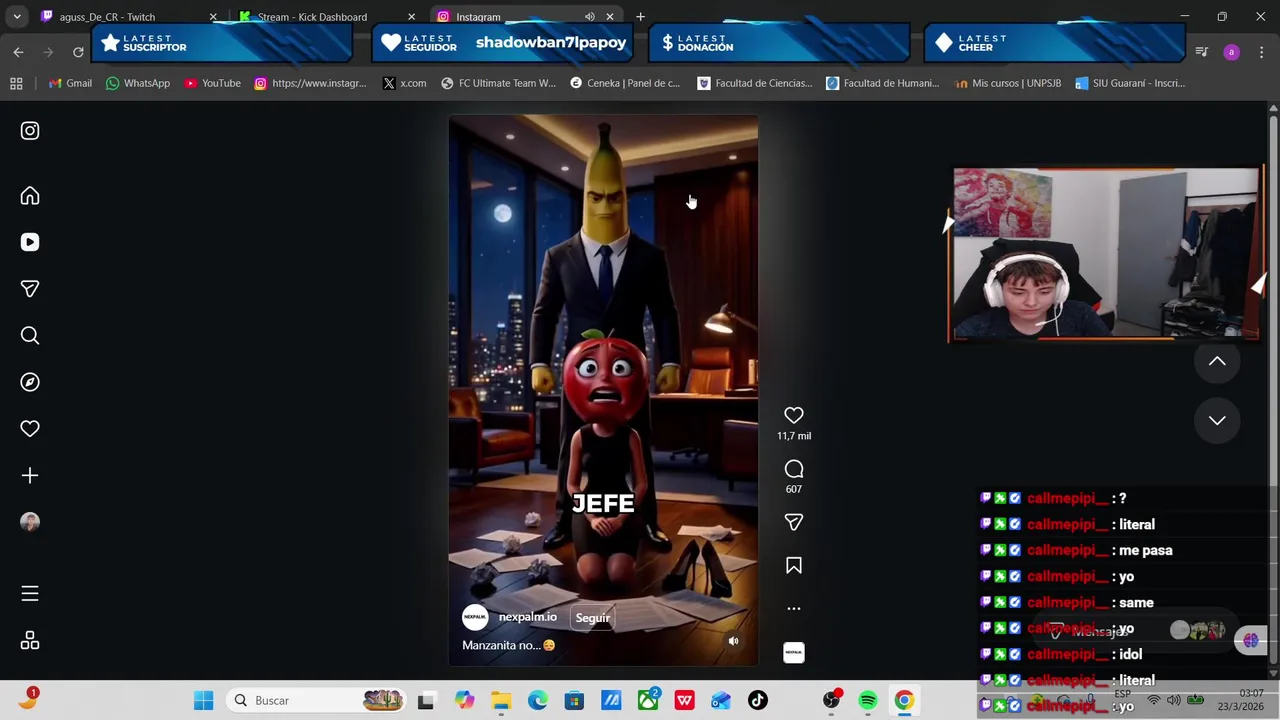Expand the caption 'Manzanita no...'
Image resolution: width=1280 pixels, height=720 pixels.
[508, 645]
